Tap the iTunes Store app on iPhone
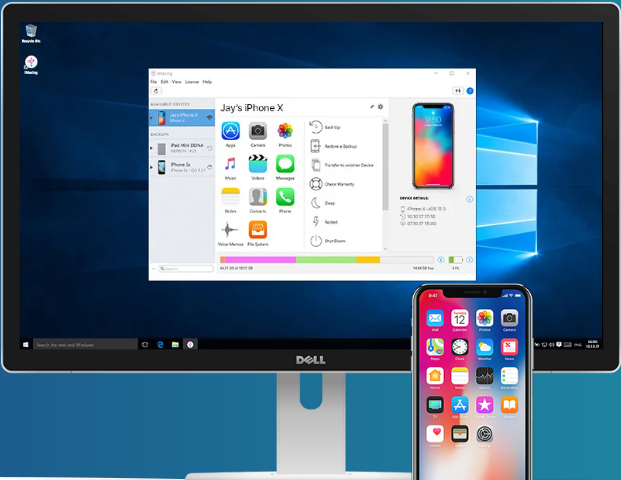The height and width of the screenshot is (480, 621). [484, 405]
